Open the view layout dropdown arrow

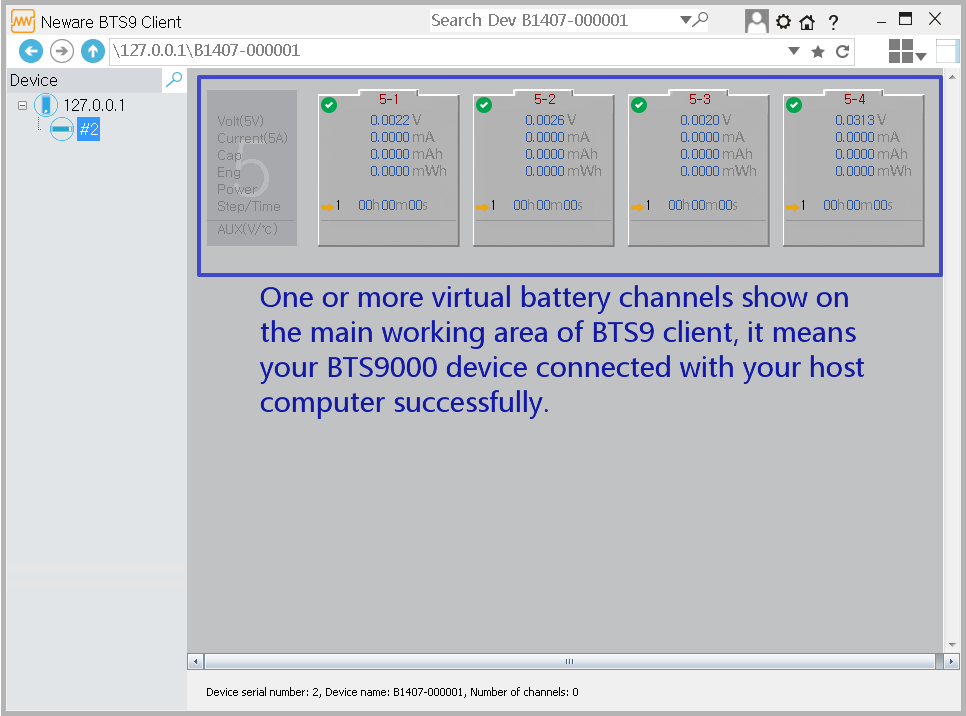coord(921,57)
